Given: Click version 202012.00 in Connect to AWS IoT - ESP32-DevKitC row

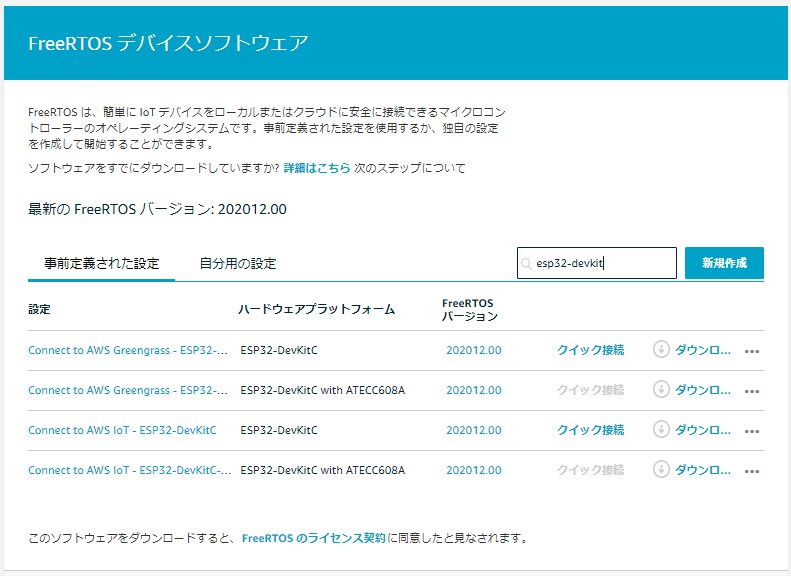Looking at the screenshot, I should 474,430.
